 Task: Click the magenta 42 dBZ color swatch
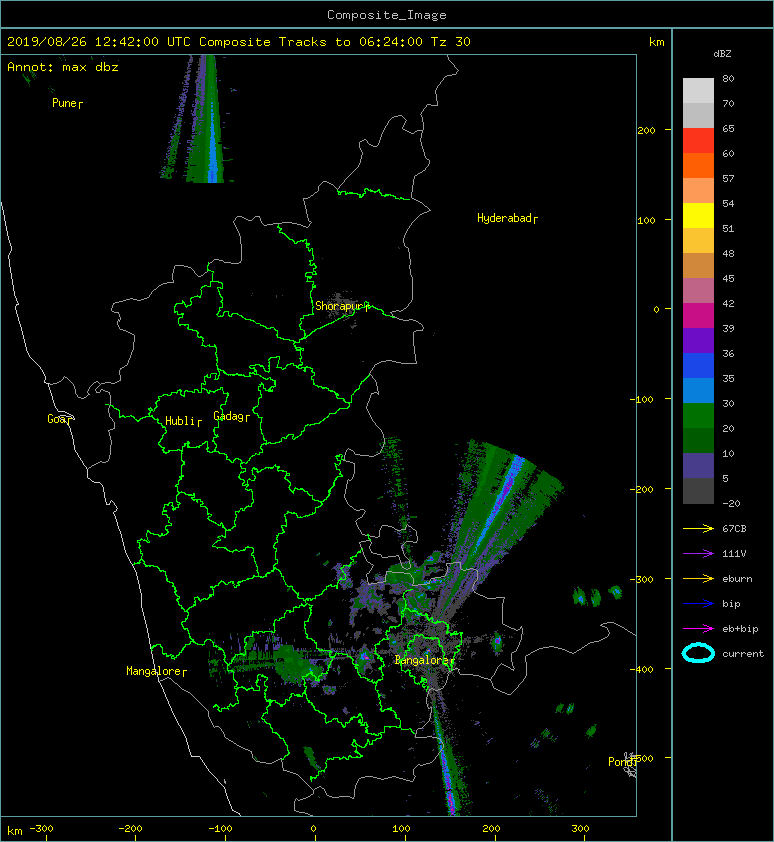click(x=698, y=315)
